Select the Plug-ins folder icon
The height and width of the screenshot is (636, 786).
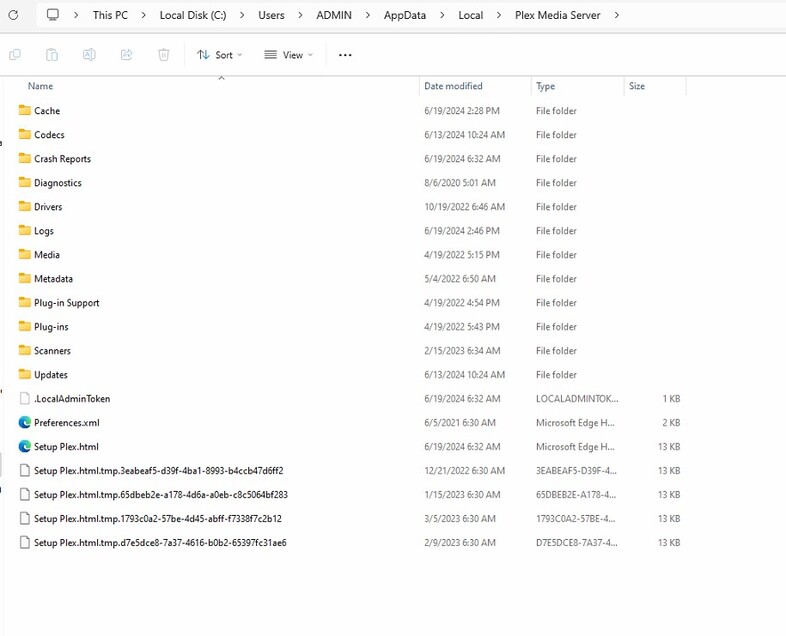[25, 326]
